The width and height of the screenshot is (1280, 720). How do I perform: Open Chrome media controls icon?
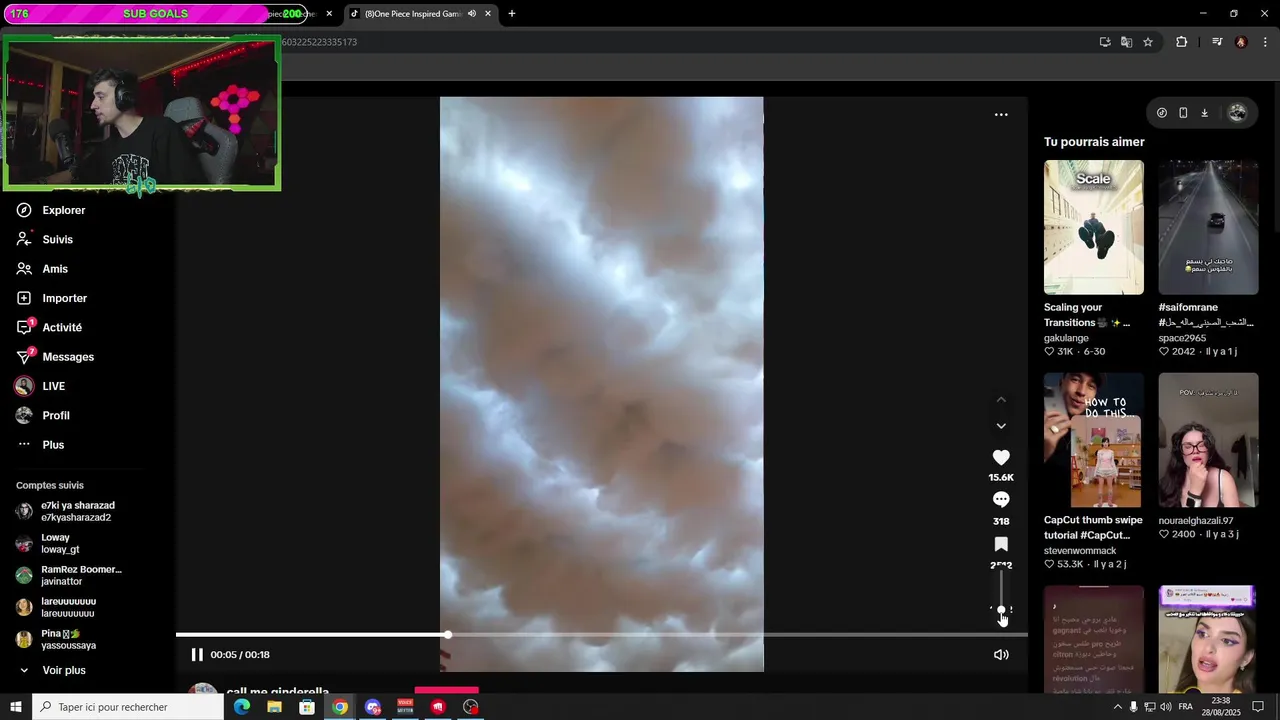(x=1217, y=42)
